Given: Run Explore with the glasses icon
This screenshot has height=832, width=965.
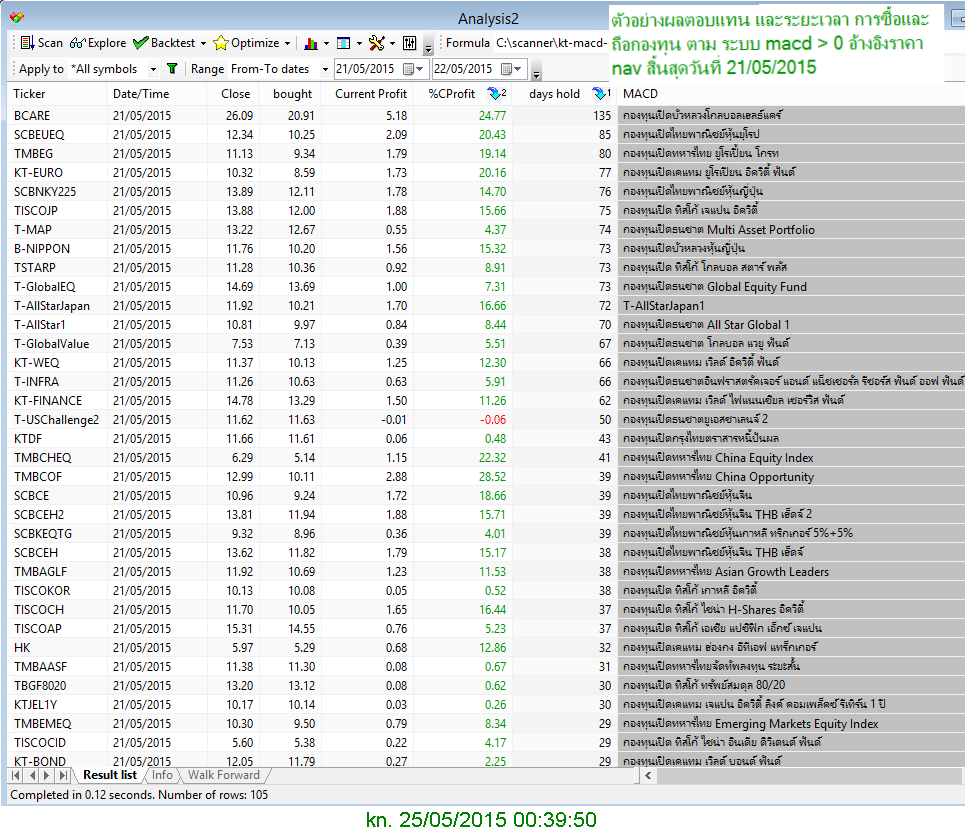Looking at the screenshot, I should (98, 42).
